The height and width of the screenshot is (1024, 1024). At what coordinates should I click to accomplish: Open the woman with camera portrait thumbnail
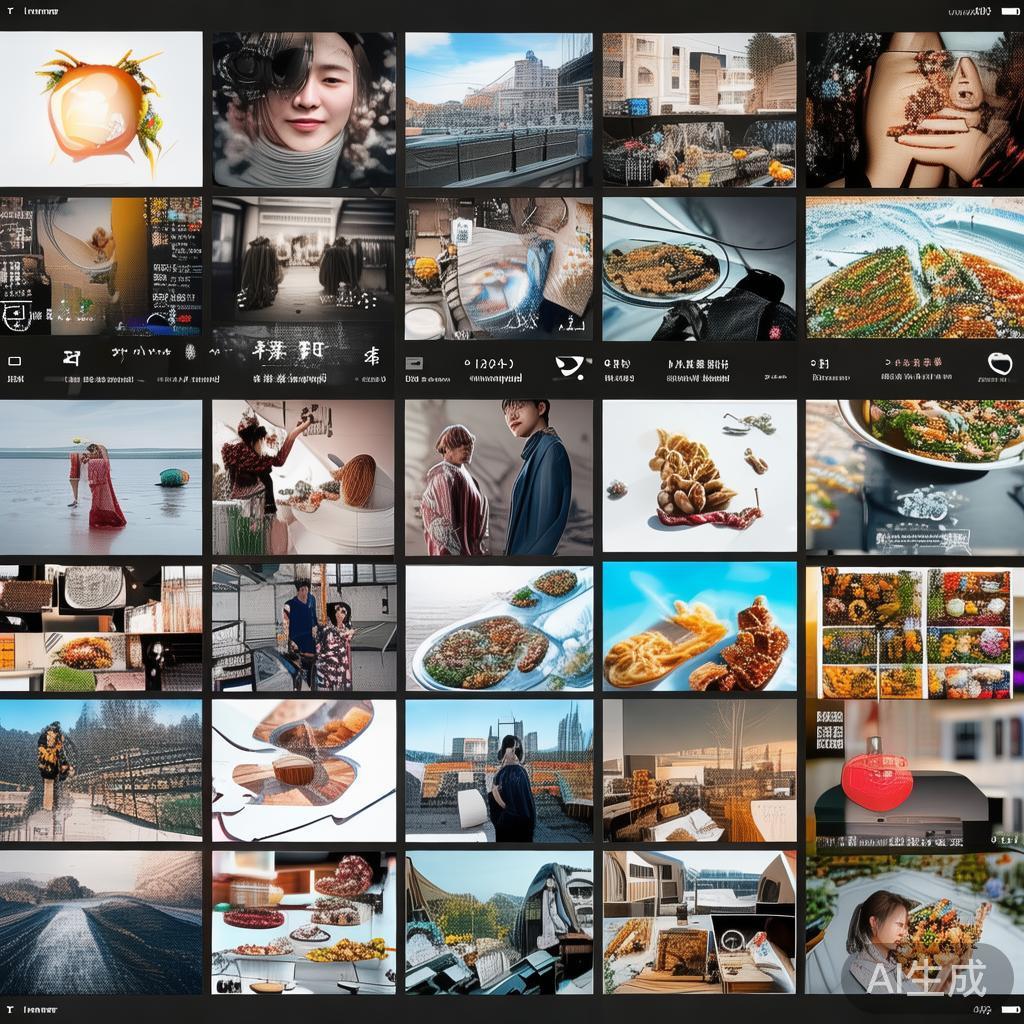pyautogui.click(x=303, y=108)
